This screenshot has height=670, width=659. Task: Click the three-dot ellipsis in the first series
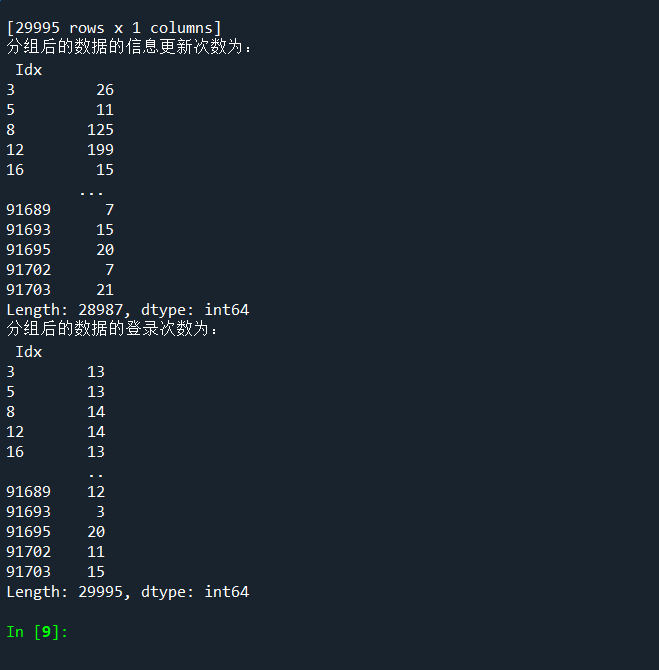click(91, 191)
